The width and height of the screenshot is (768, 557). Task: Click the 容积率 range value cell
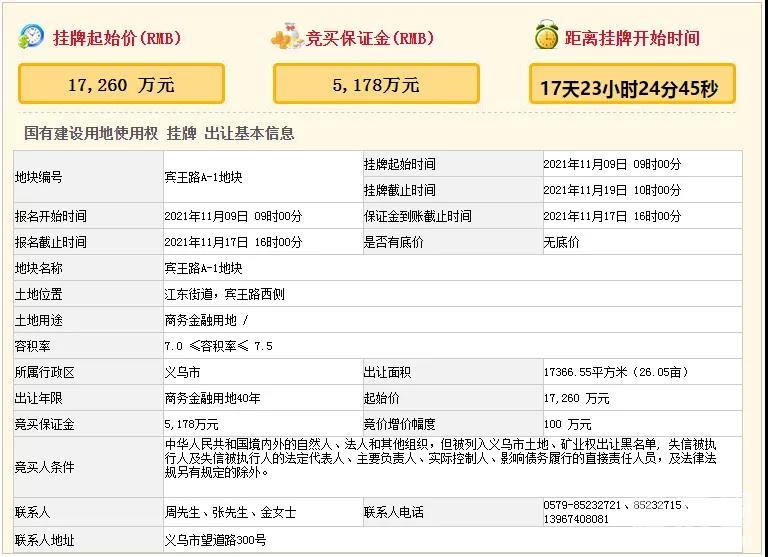218,346
